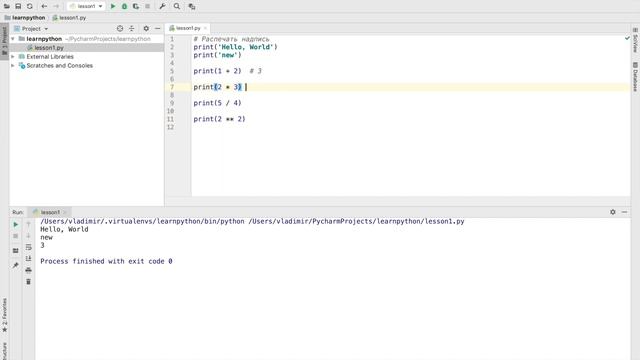
Task: Open the lesson1 run configuration dropdown
Action: (x=86, y=6)
